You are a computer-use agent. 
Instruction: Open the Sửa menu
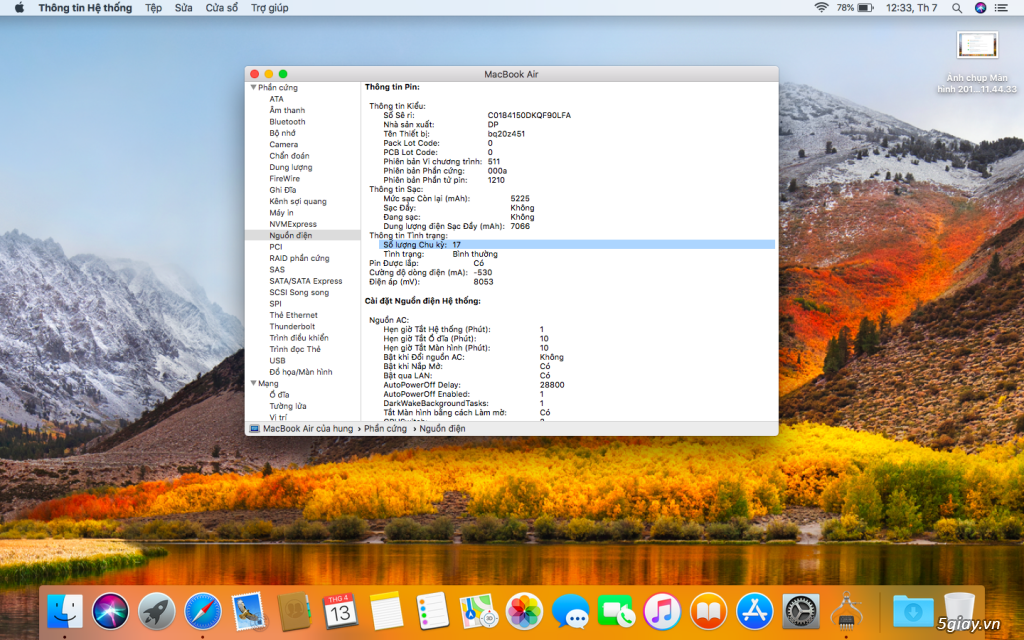click(184, 8)
